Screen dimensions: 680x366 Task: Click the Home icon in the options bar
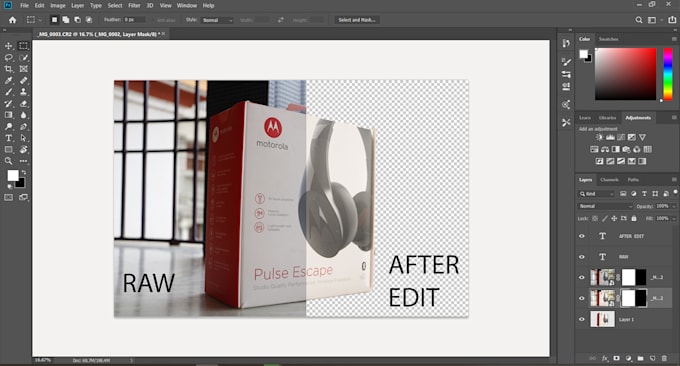[12, 20]
